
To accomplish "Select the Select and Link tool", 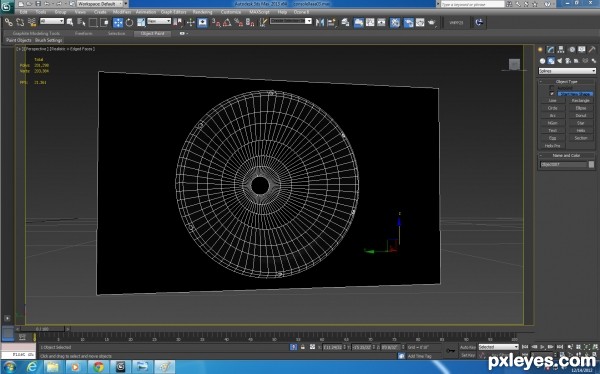I will coord(8,23).
